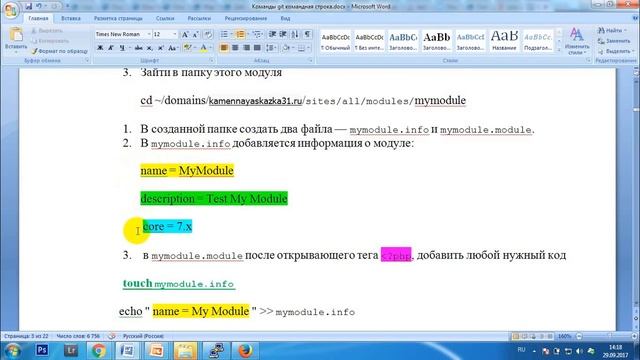
Task: Open the Вставка ribbon tab
Action: click(x=71, y=18)
